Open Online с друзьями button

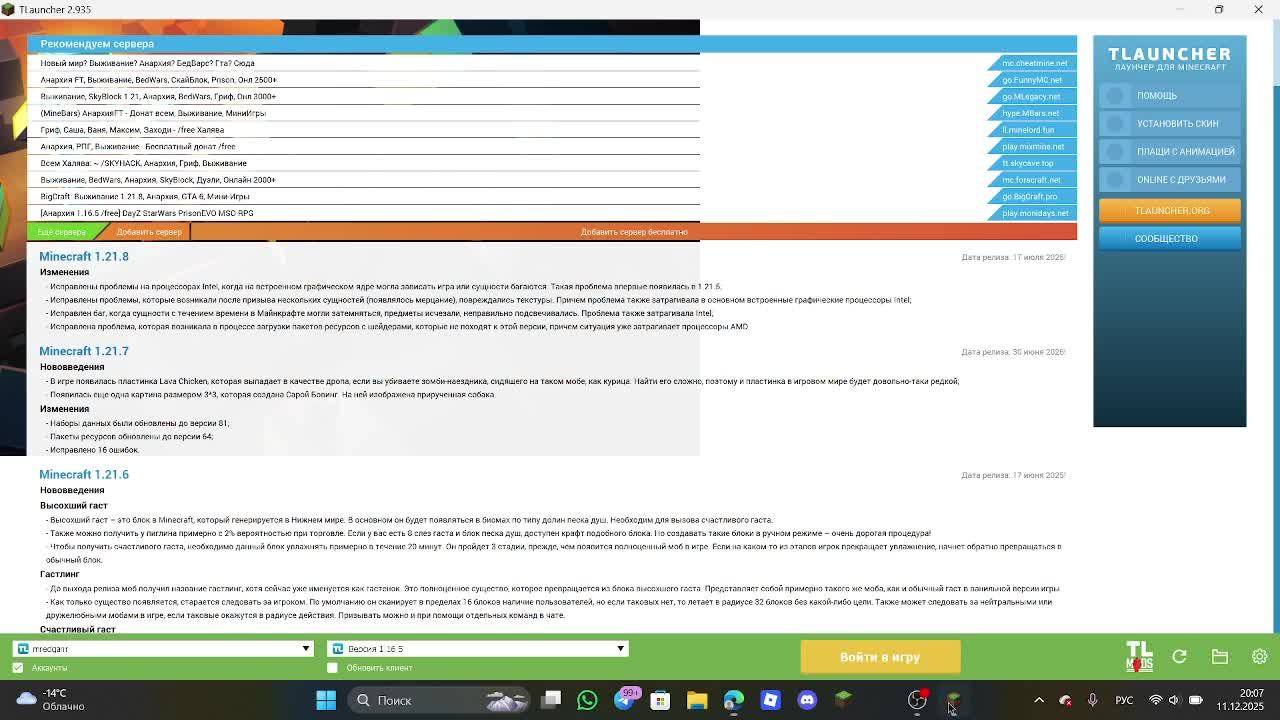pos(1170,180)
